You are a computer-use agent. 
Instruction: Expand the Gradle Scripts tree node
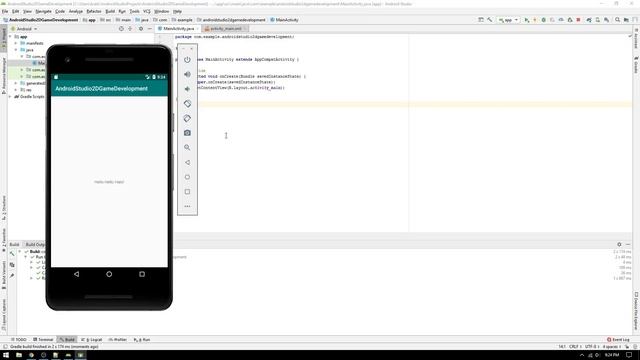(x=10, y=97)
